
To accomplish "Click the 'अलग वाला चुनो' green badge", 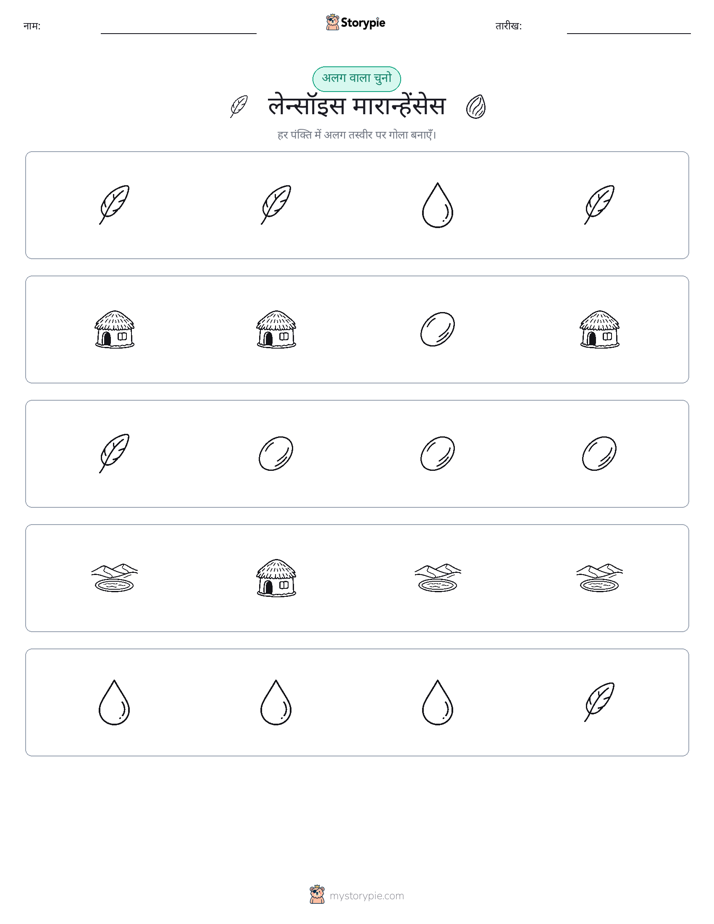I will [x=356, y=78].
